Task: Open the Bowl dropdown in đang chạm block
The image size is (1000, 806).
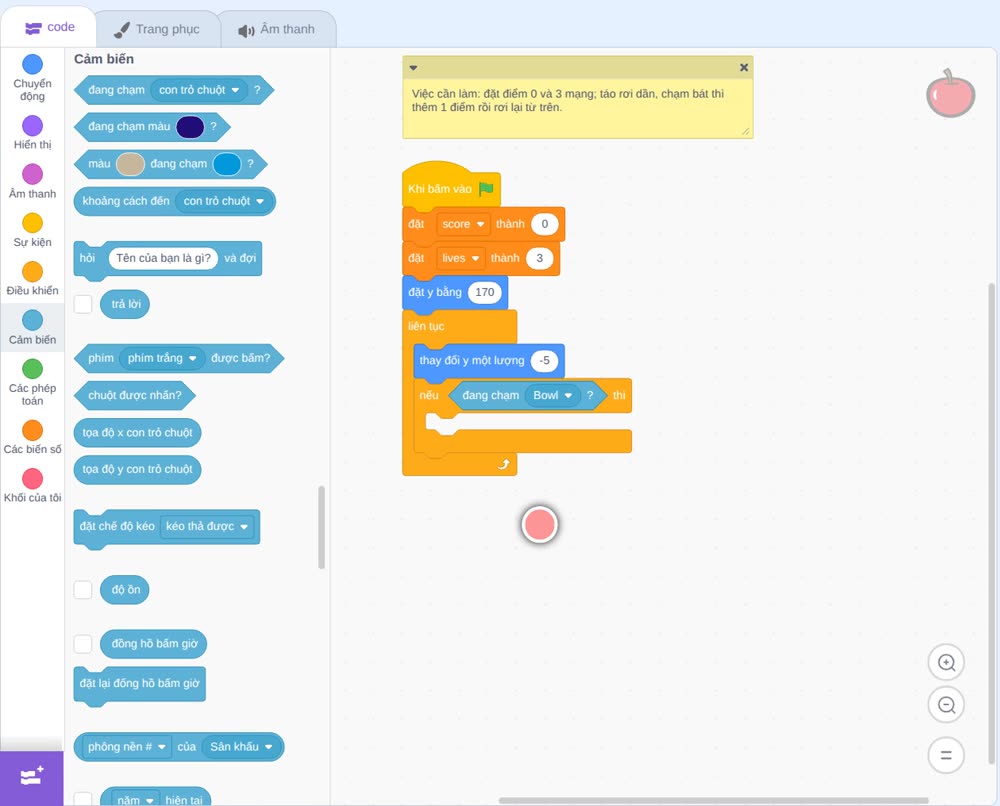Action: click(553, 395)
